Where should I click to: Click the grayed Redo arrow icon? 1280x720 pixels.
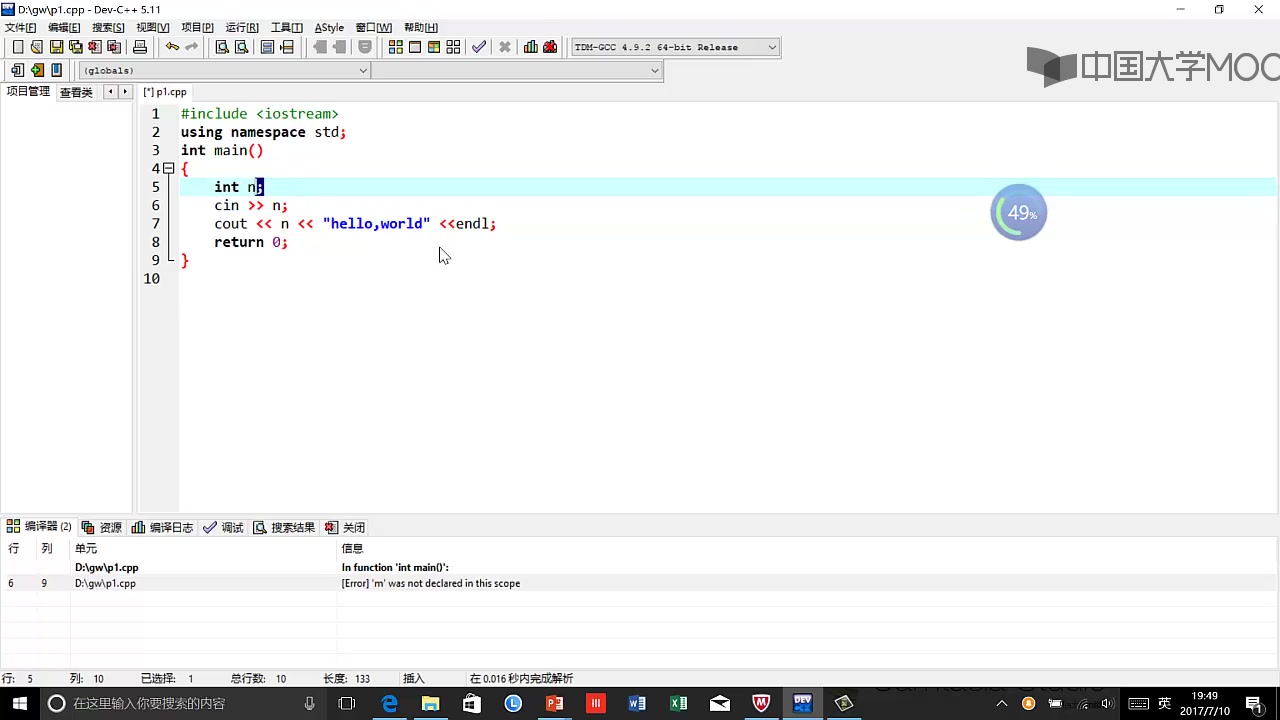point(191,47)
